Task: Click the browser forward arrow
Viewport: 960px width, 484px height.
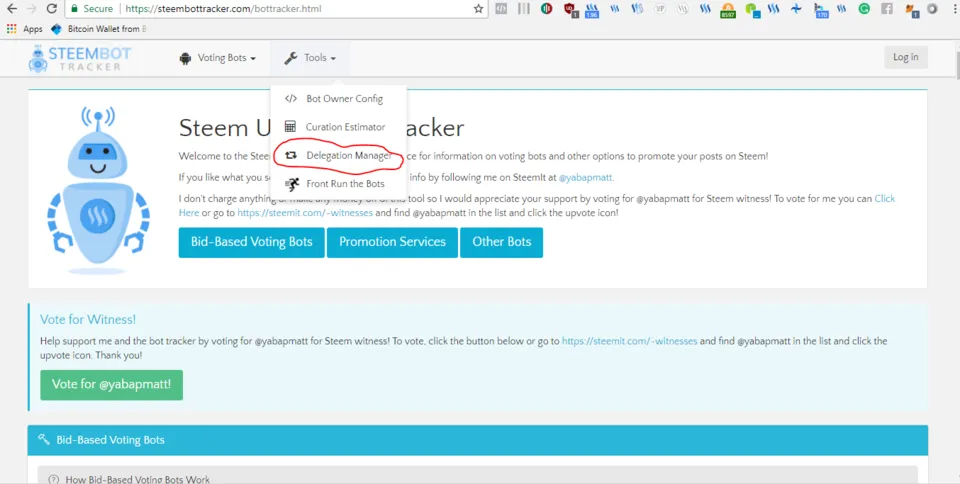Action: [x=32, y=9]
